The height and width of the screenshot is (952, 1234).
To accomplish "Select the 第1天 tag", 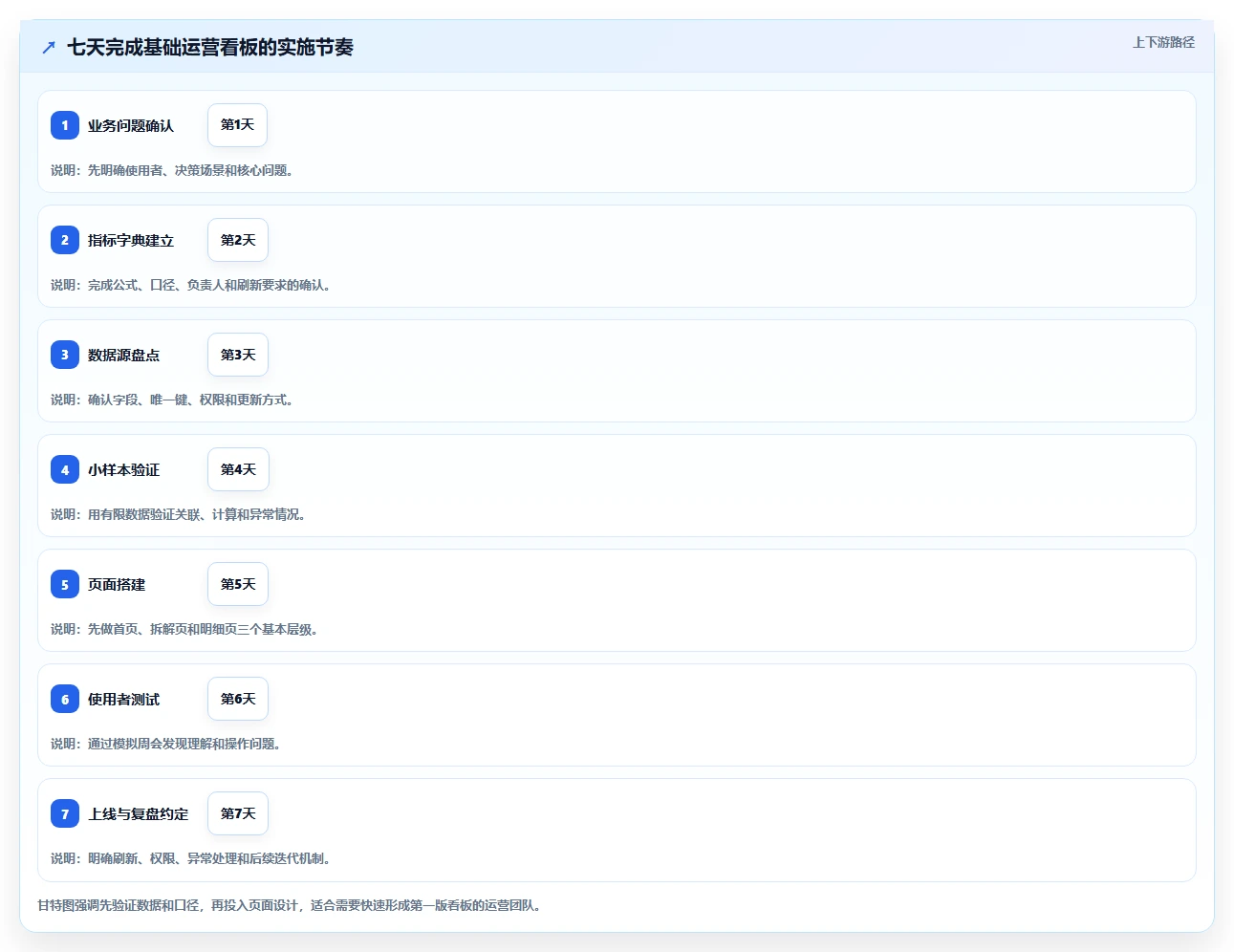I will coord(237,125).
